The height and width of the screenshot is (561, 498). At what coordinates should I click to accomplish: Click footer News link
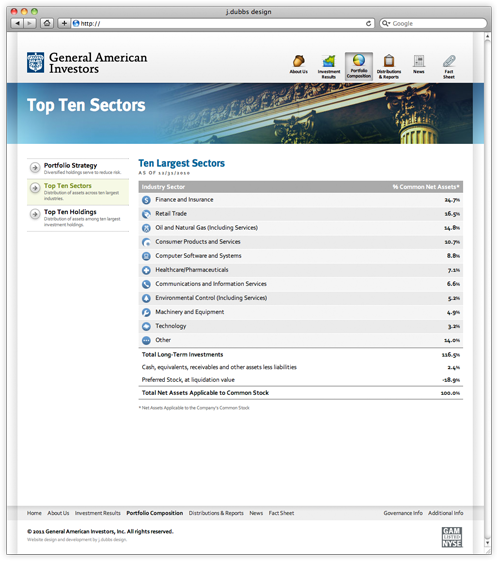coord(256,513)
